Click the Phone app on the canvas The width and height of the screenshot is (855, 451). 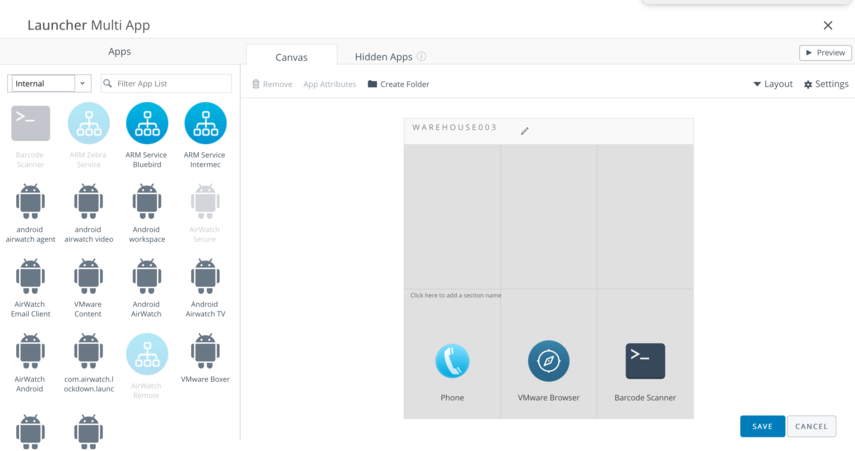(452, 361)
